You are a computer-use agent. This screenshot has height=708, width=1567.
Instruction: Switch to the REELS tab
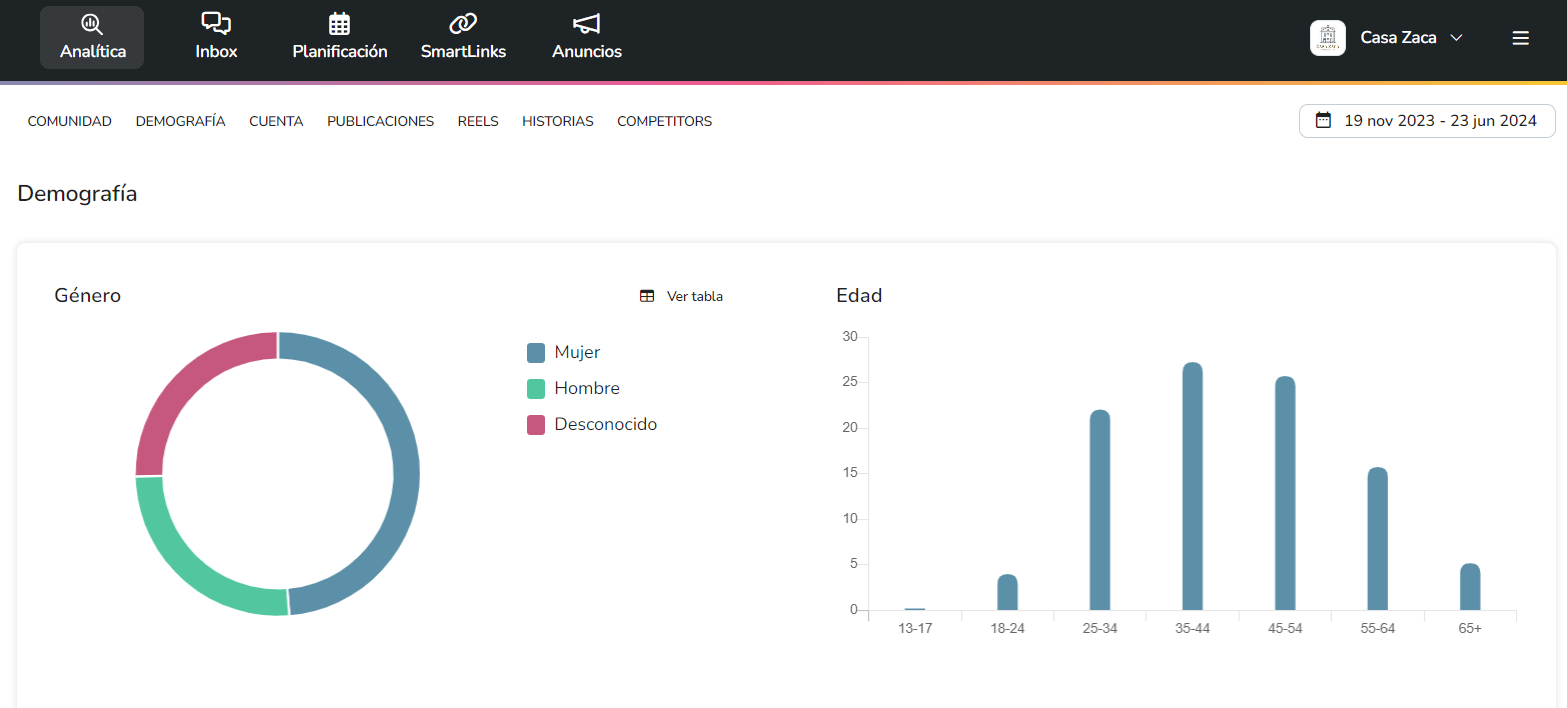click(x=478, y=121)
